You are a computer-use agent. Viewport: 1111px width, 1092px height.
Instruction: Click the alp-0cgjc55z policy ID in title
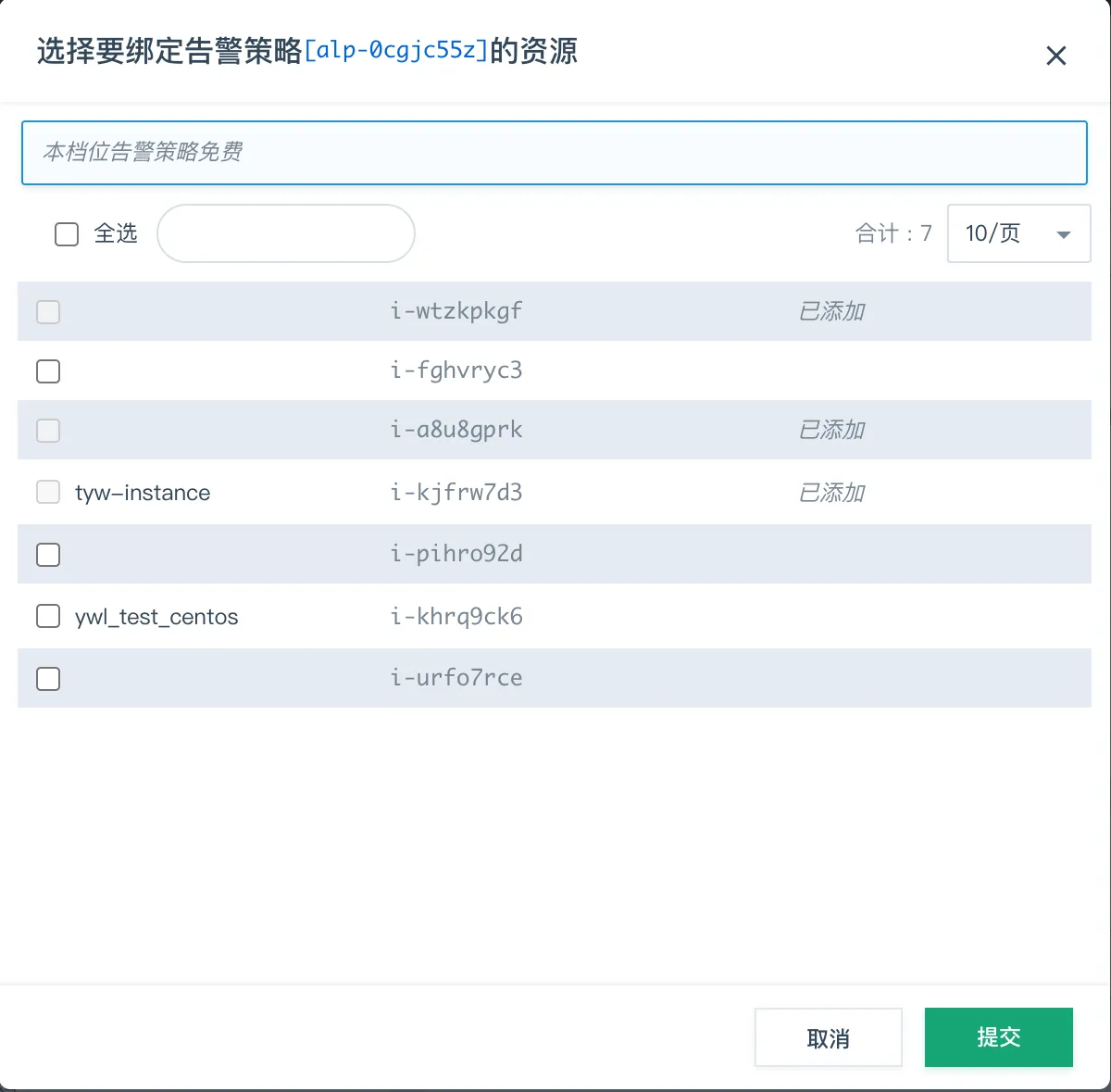[395, 51]
